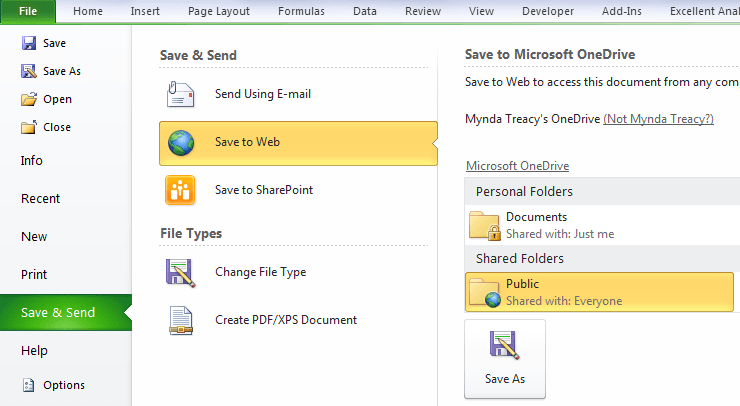Select Recent in the File menu
740x406 pixels.
click(x=41, y=198)
